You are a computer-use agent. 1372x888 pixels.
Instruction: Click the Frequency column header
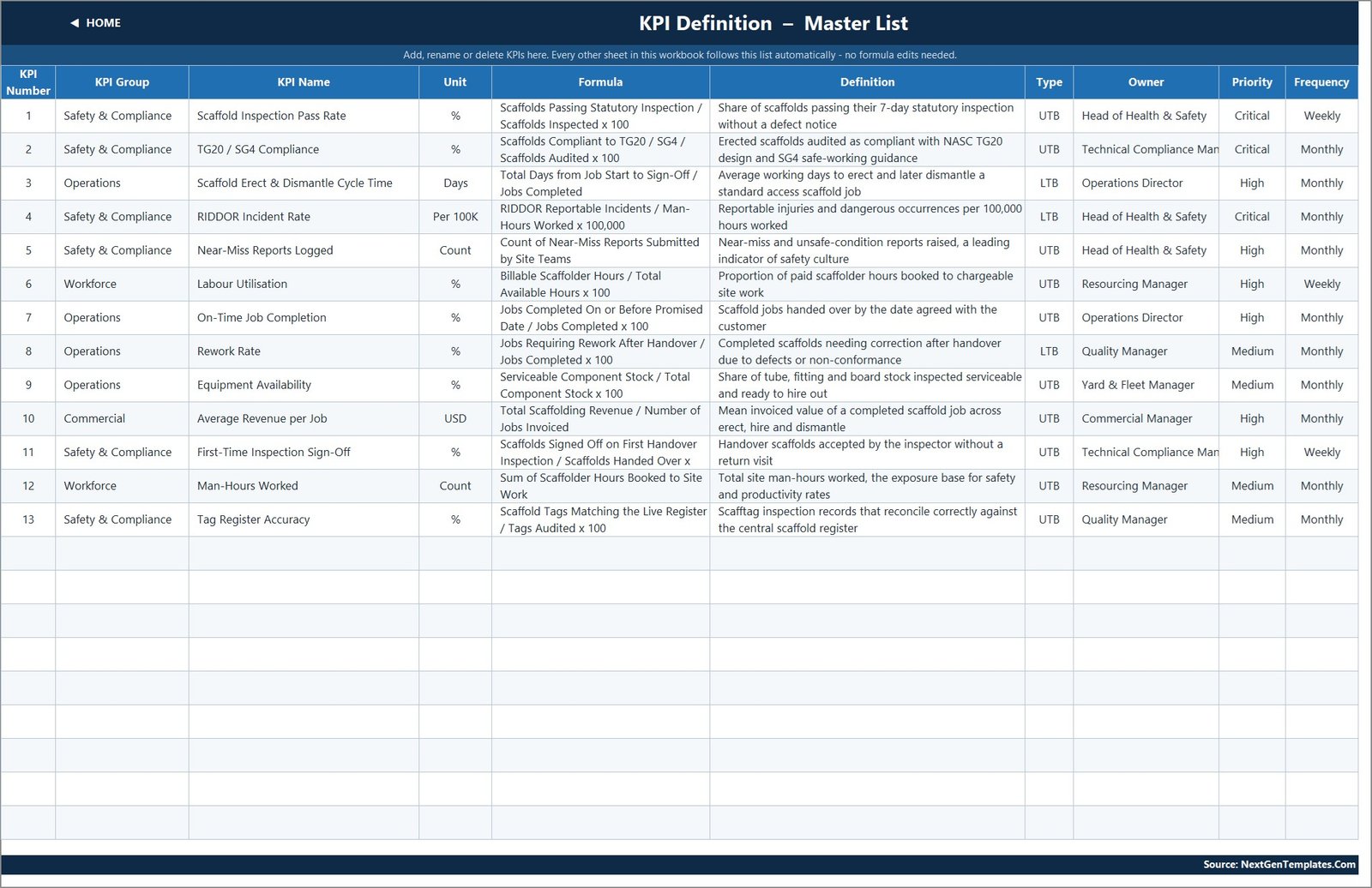point(1321,82)
